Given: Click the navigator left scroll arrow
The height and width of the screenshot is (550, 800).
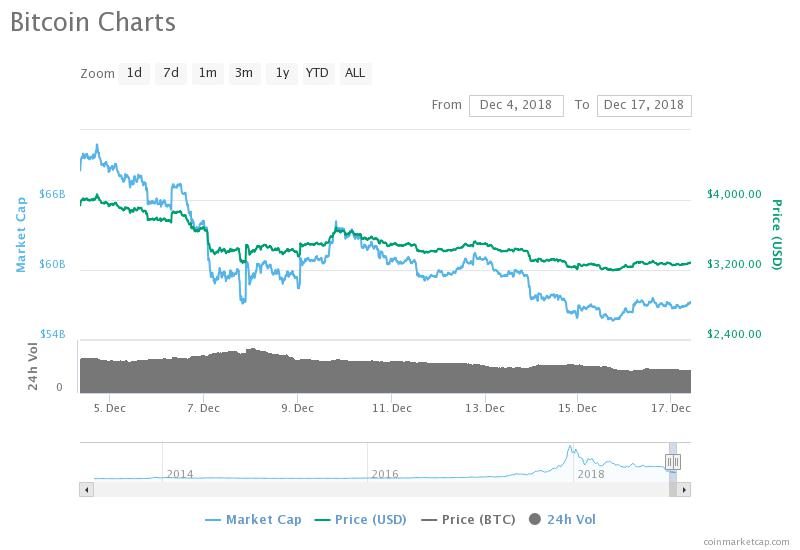Looking at the screenshot, I should pos(87,490).
